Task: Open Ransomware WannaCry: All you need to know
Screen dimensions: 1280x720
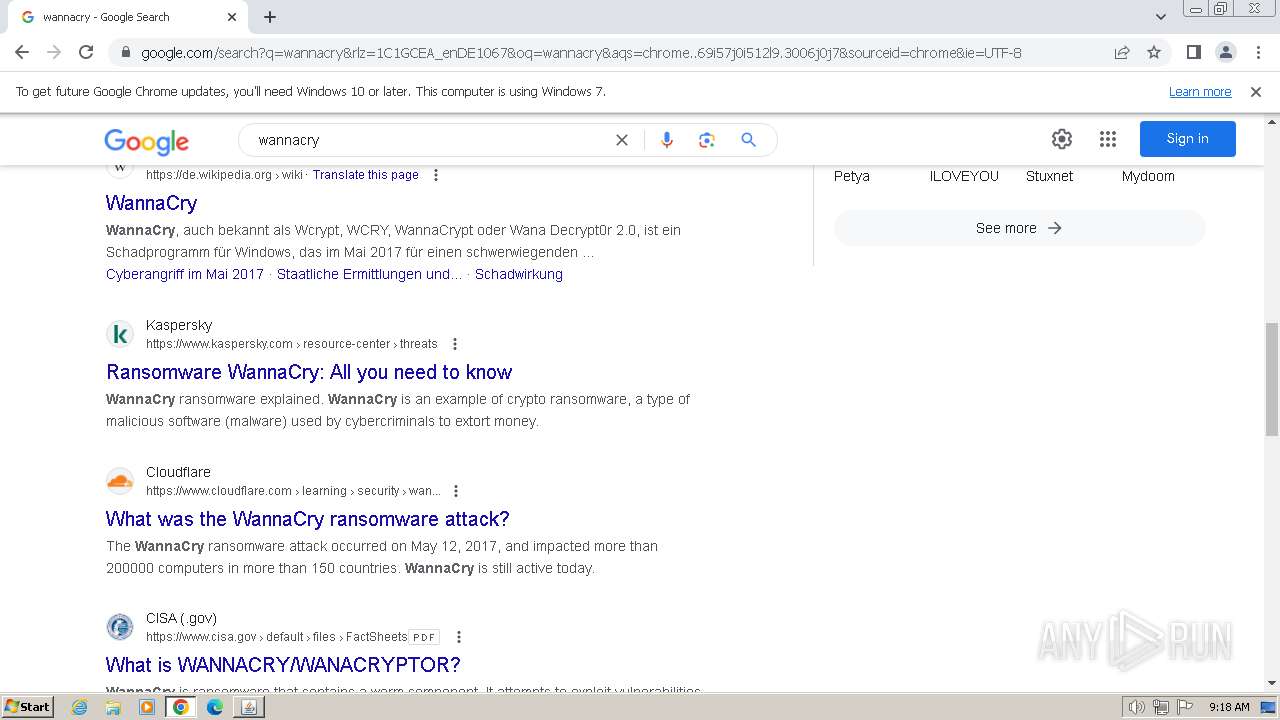Action: tap(309, 372)
